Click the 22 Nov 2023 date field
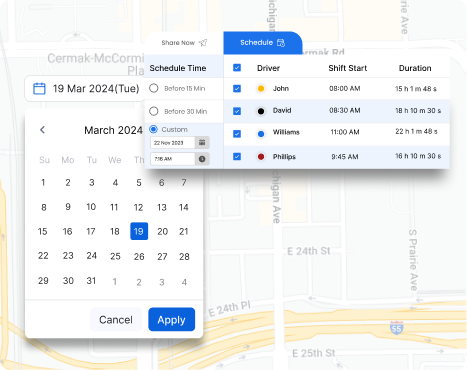The width and height of the screenshot is (467, 370). (x=172, y=143)
